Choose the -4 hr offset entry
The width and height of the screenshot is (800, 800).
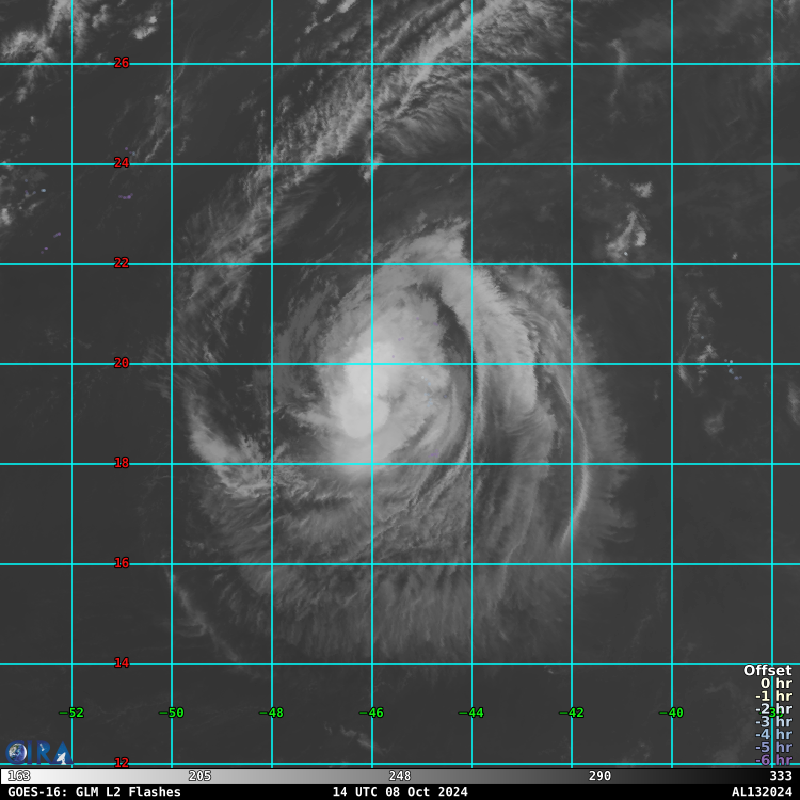[x=773, y=735]
